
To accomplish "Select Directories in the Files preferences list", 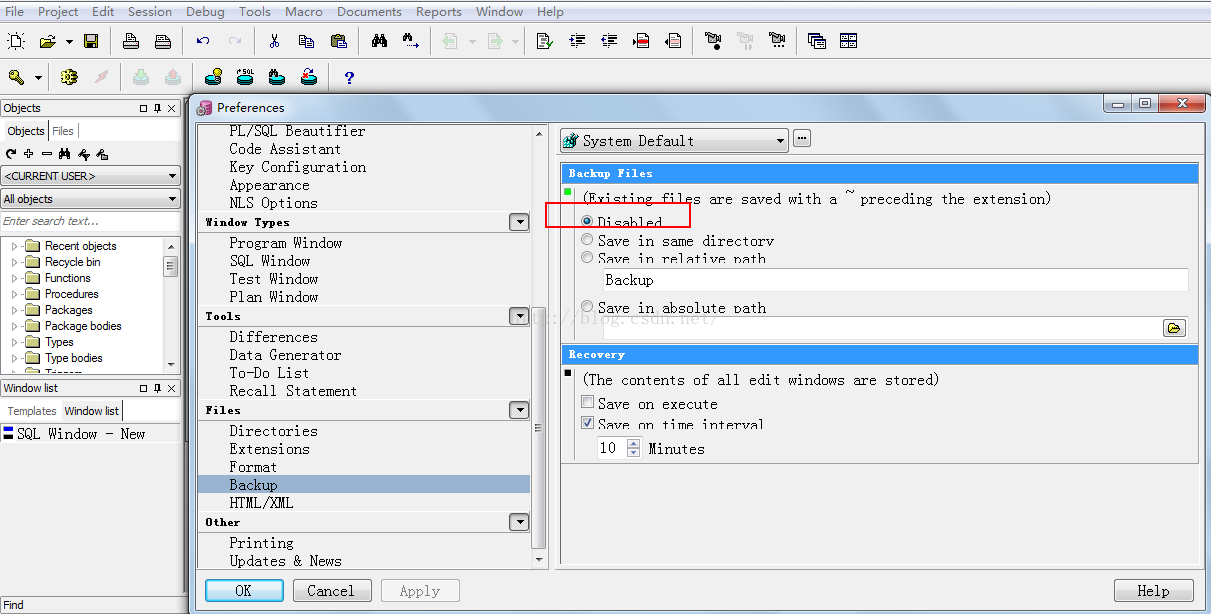I will pos(273,431).
